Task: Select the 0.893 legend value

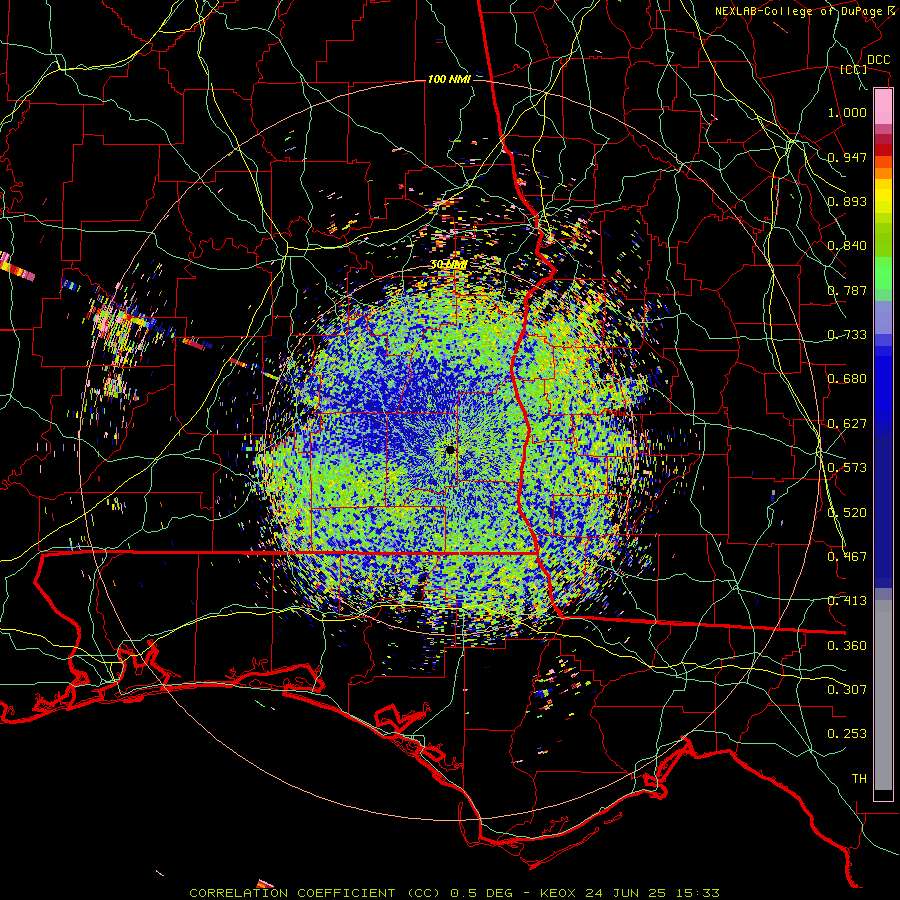Action: (847, 201)
